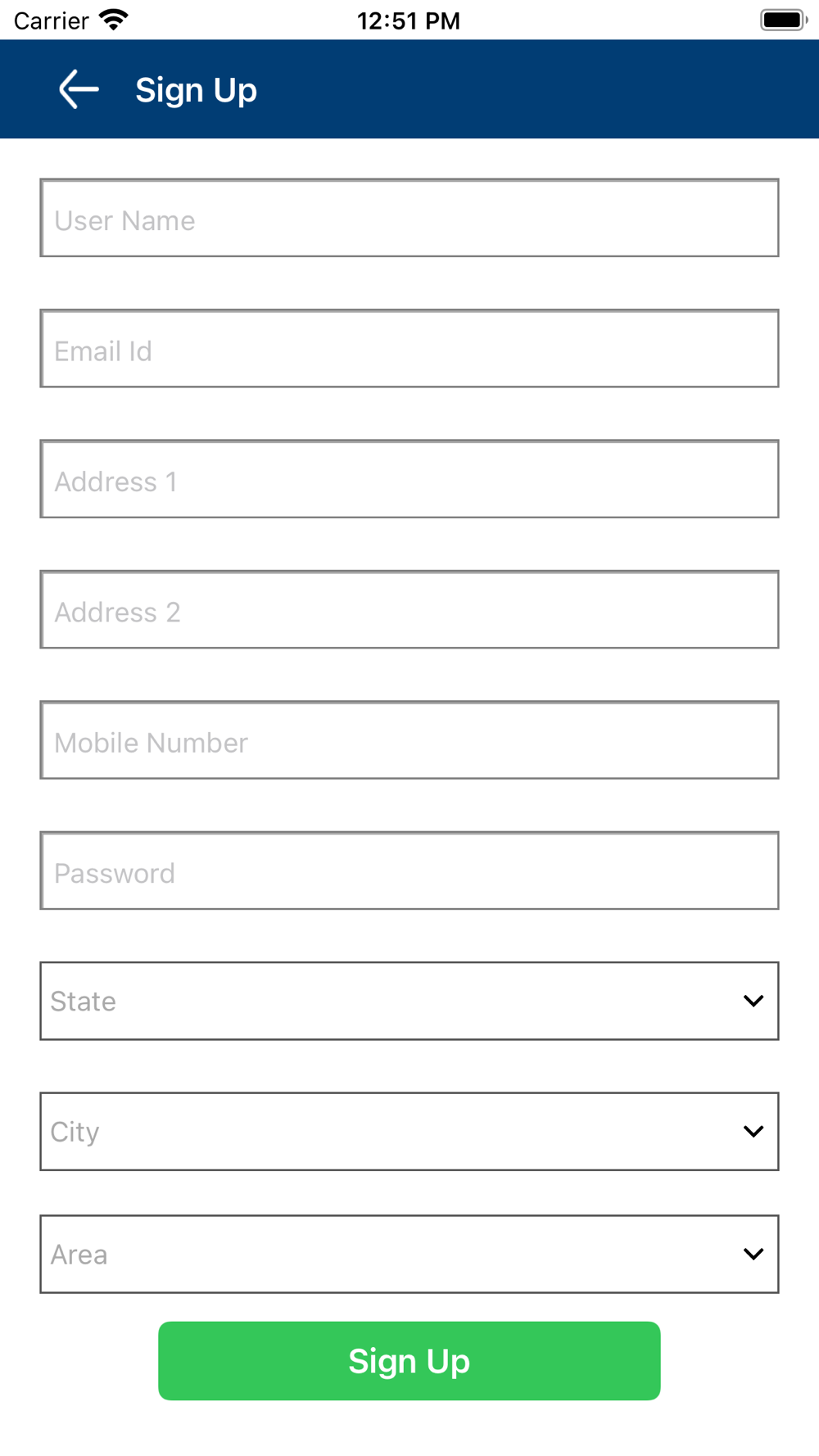Screen dimensions: 819x1456
Task: Tap the back arrow in header
Action: click(79, 89)
